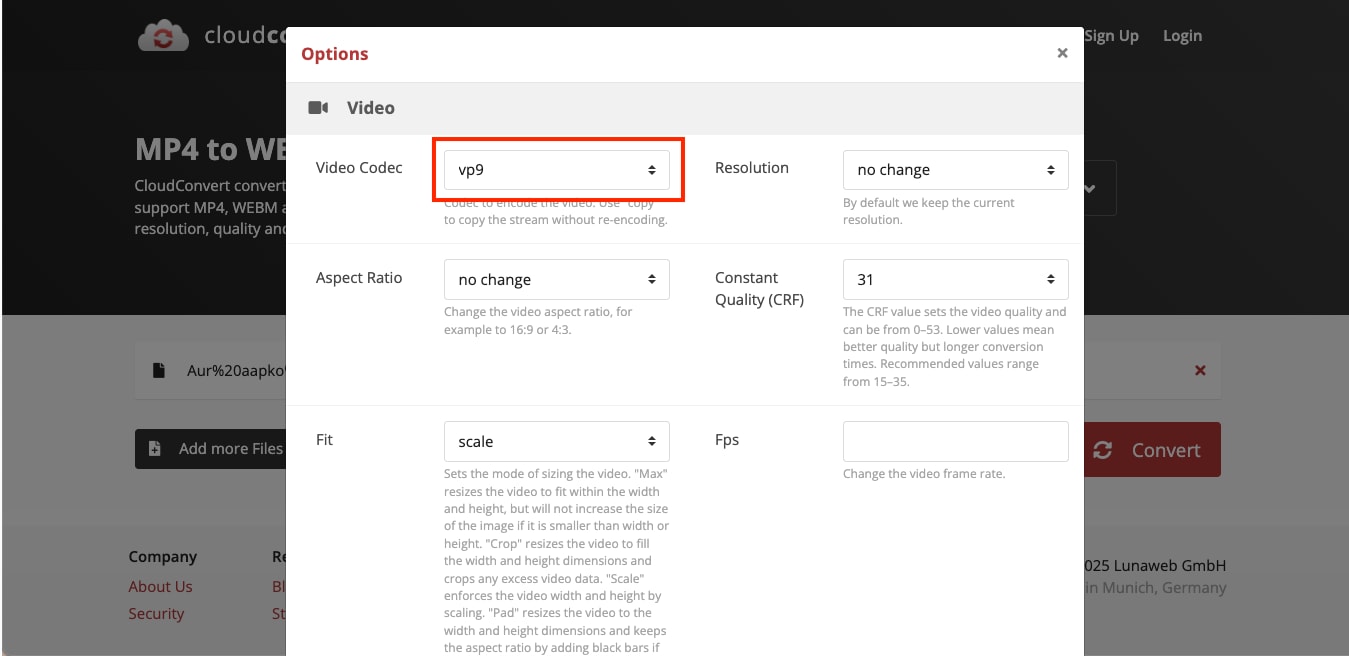
Task: Click Sign Up in the header
Action: (1111, 35)
